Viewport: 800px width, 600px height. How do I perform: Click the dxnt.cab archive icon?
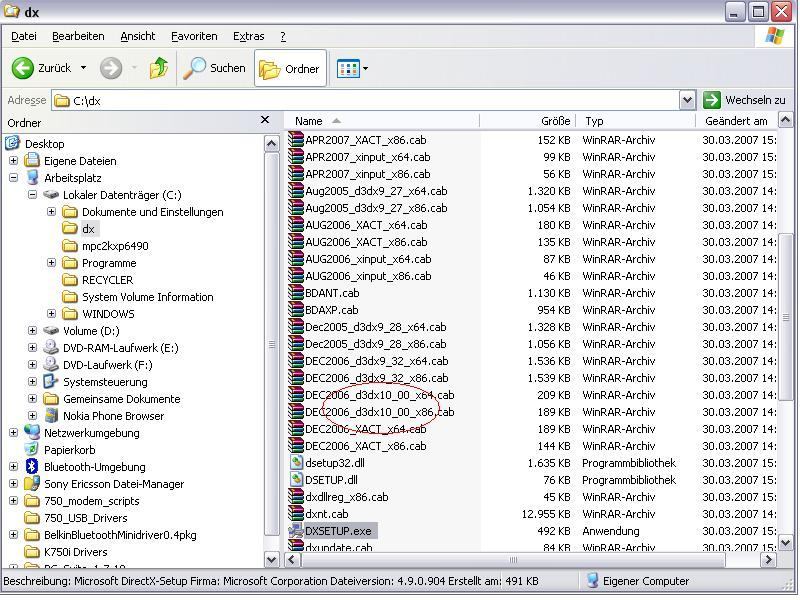[x=296, y=513]
